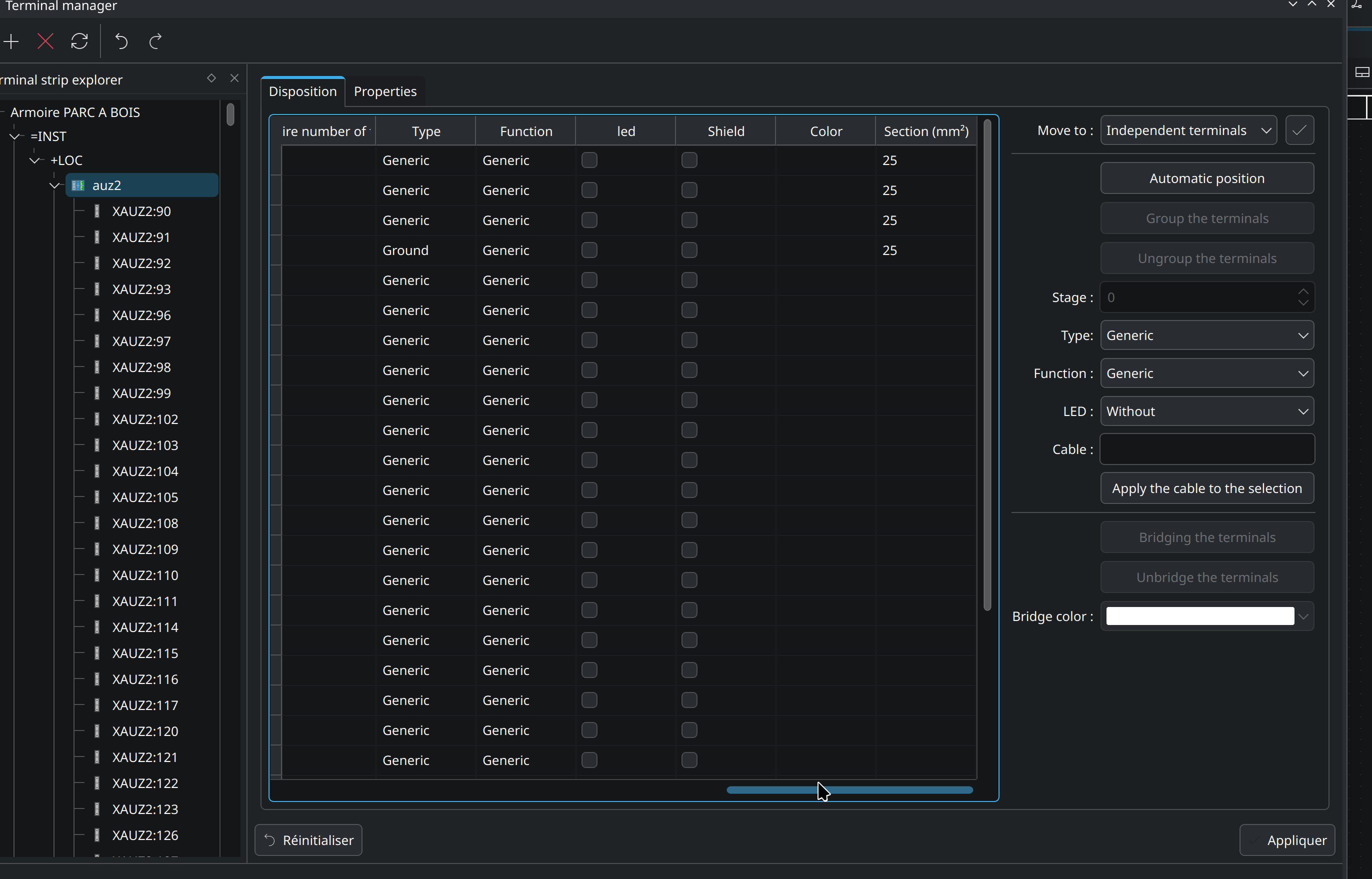Increment the Stage spinner up arrow

tap(1303, 291)
